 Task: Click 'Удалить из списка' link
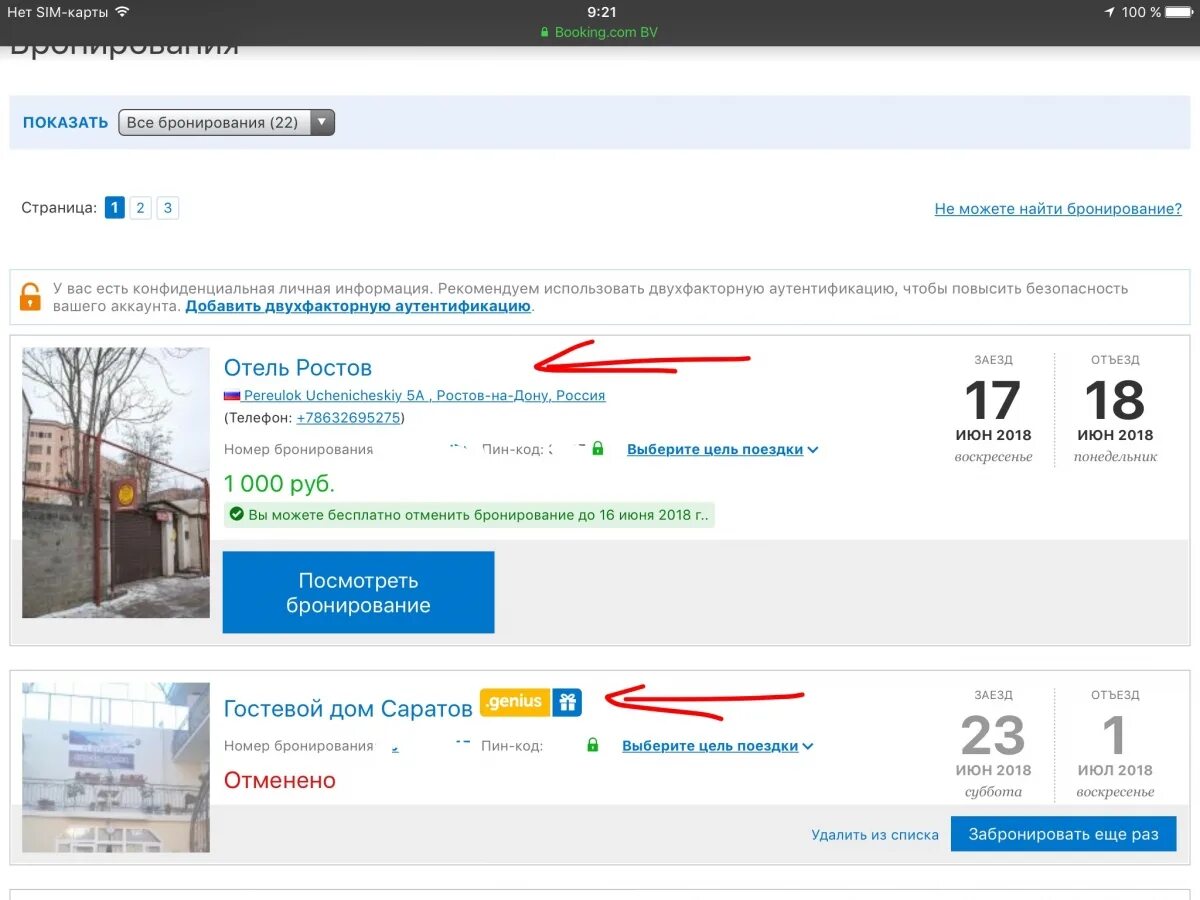pyautogui.click(x=875, y=835)
